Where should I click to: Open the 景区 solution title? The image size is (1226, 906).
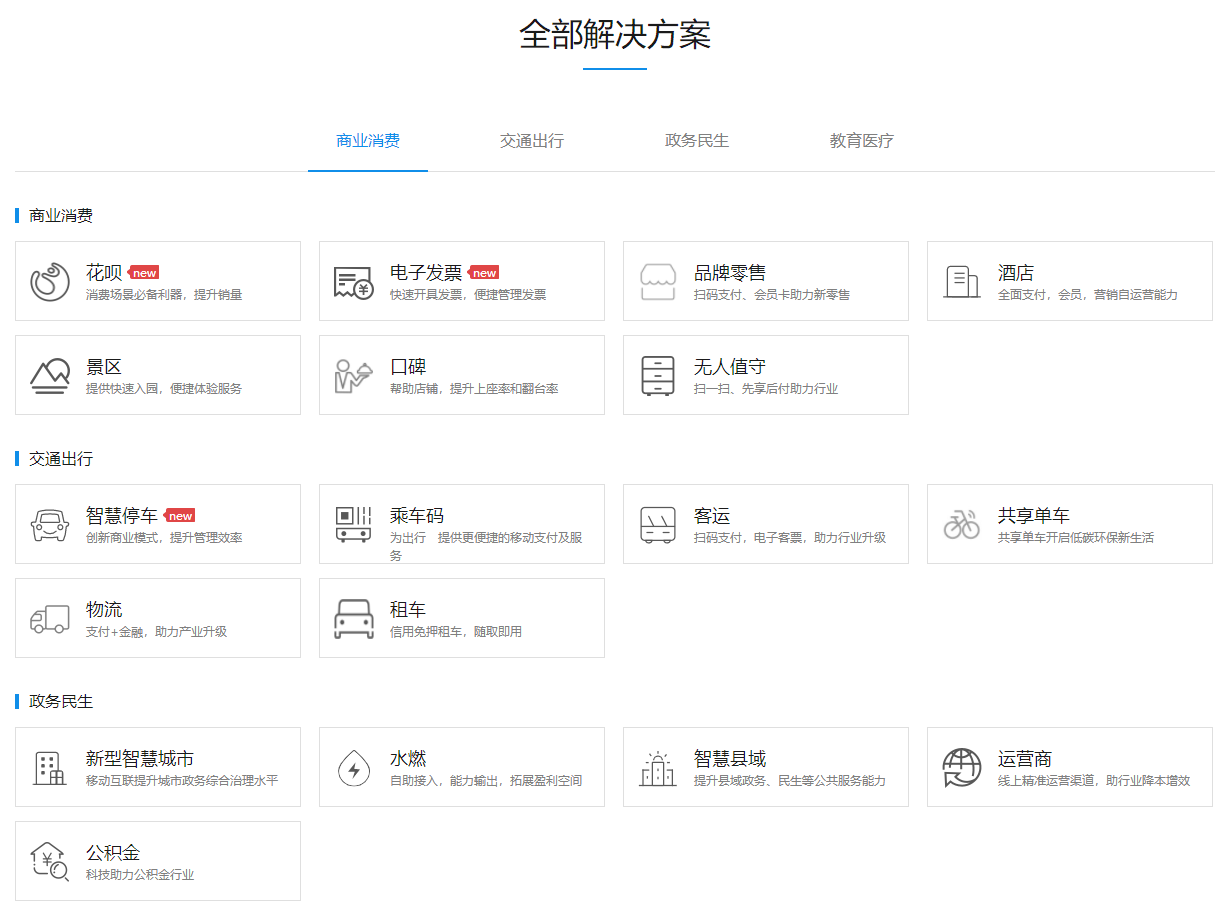104,367
